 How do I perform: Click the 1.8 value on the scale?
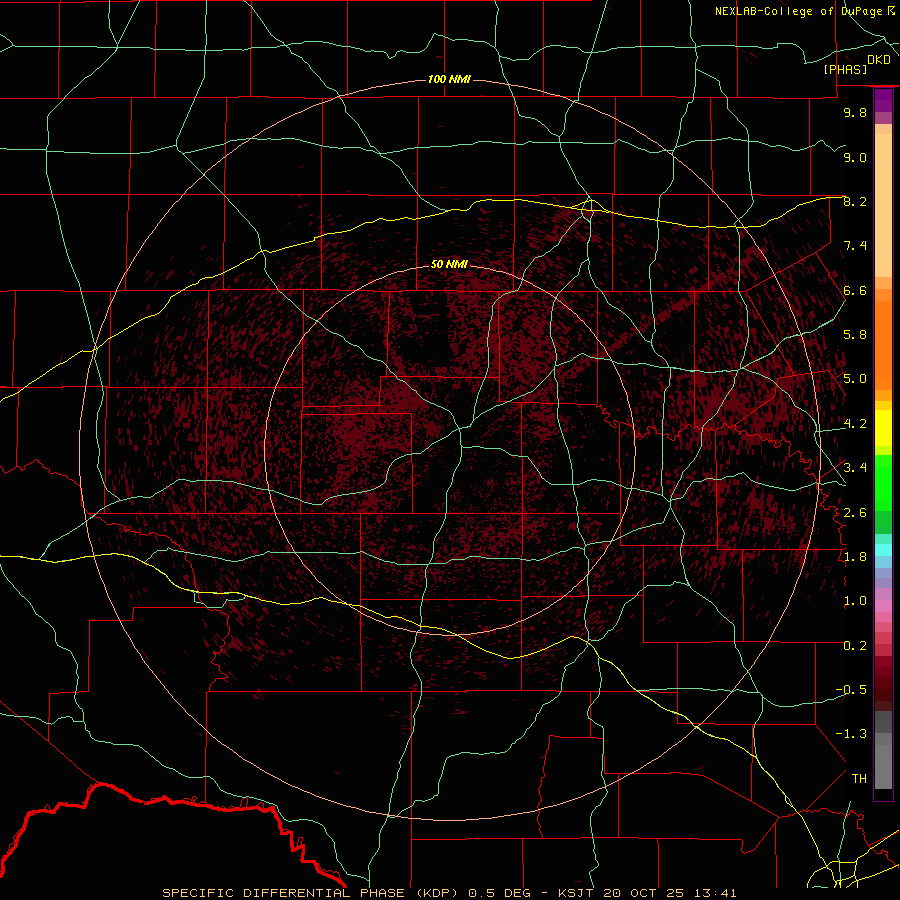coord(855,557)
